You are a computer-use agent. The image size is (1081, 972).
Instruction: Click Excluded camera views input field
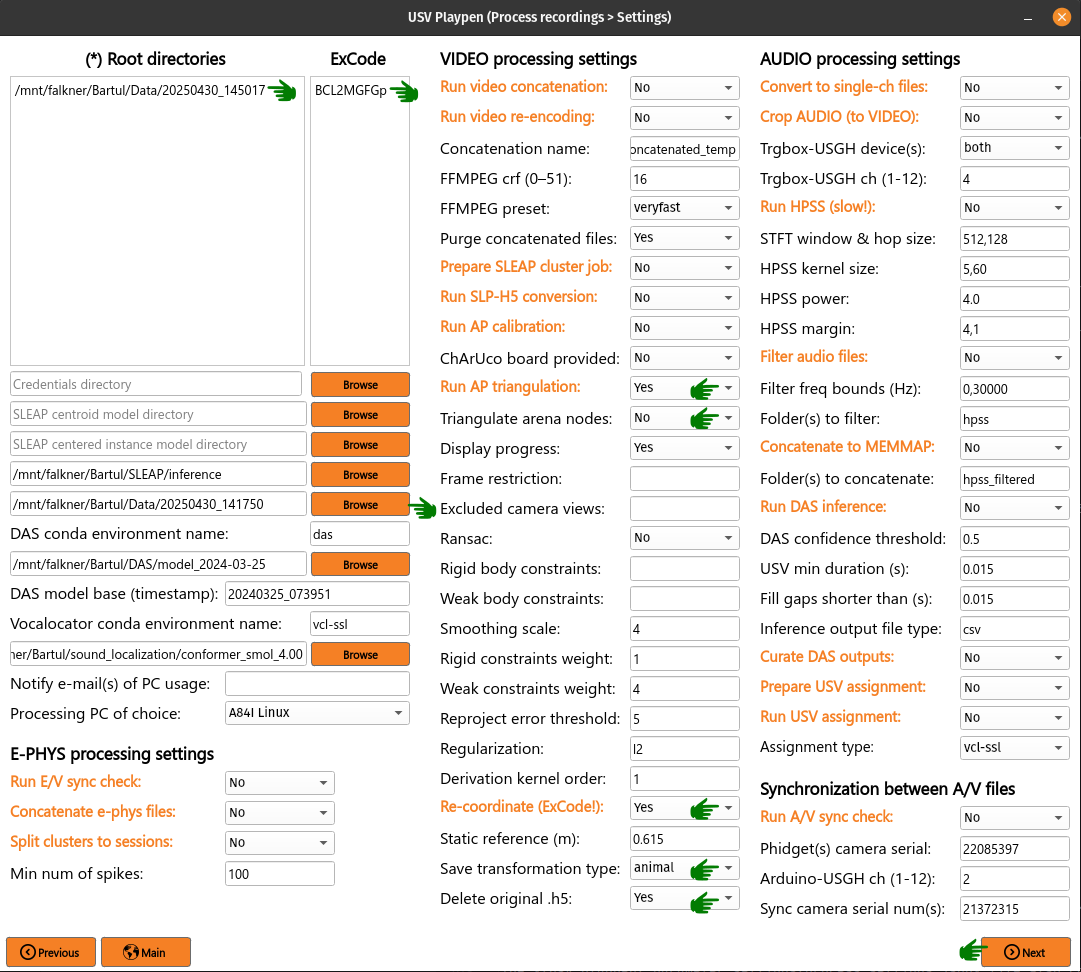[684, 509]
